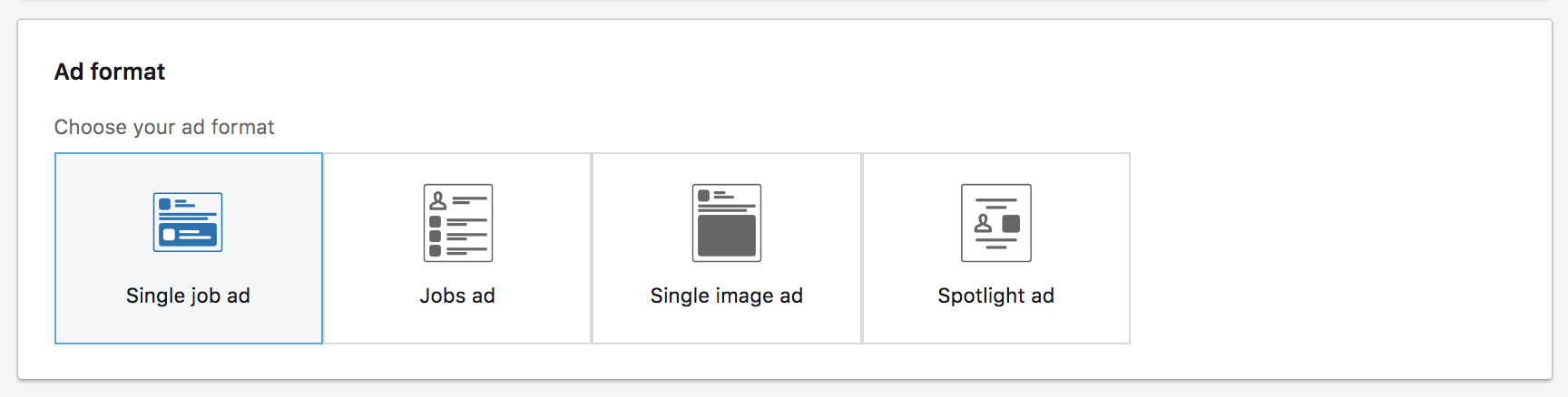
Task: Select the Single job ad format card
Action: click(x=189, y=248)
